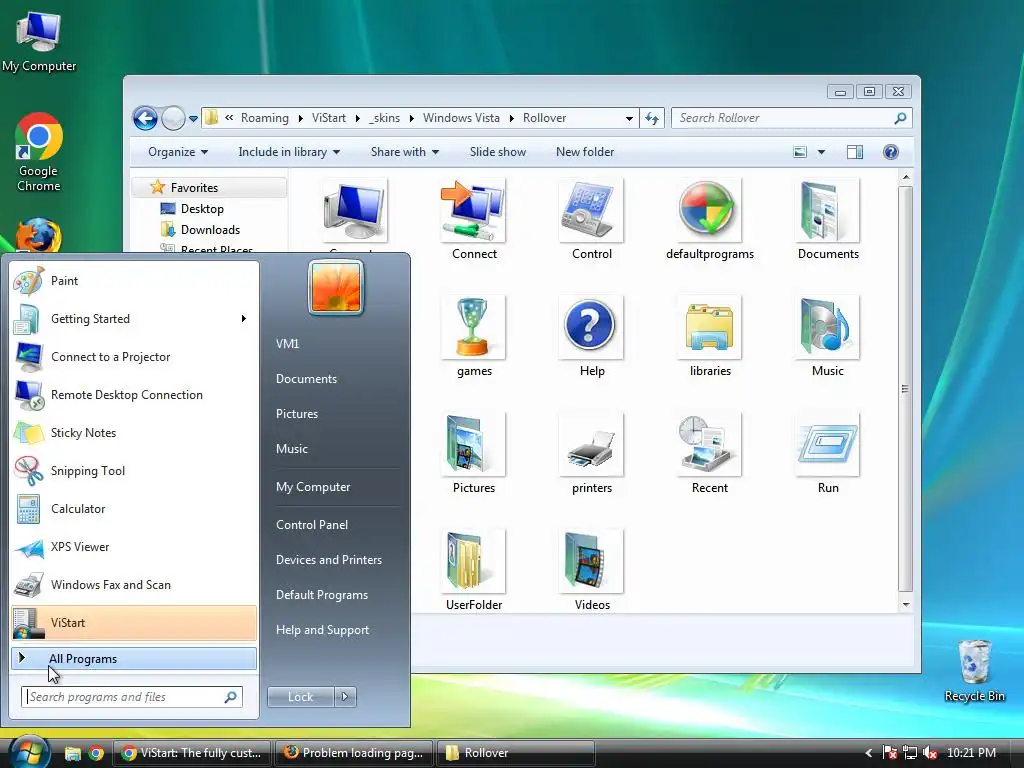This screenshot has width=1024, height=768.
Task: Open the Share with dropdown
Action: (404, 152)
